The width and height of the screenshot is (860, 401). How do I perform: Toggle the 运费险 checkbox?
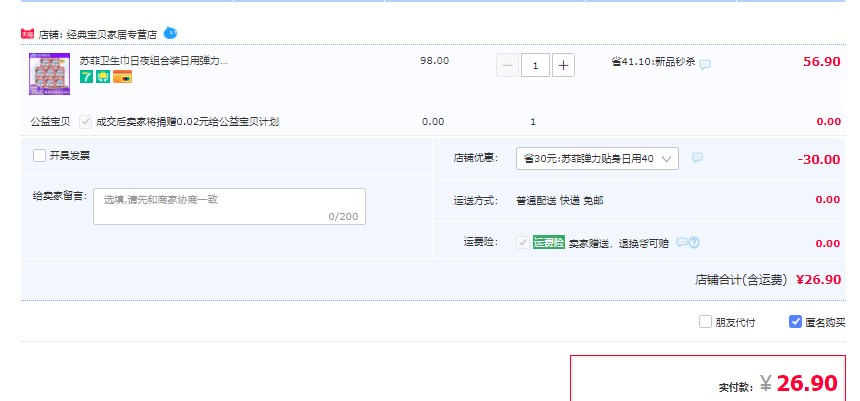point(523,242)
